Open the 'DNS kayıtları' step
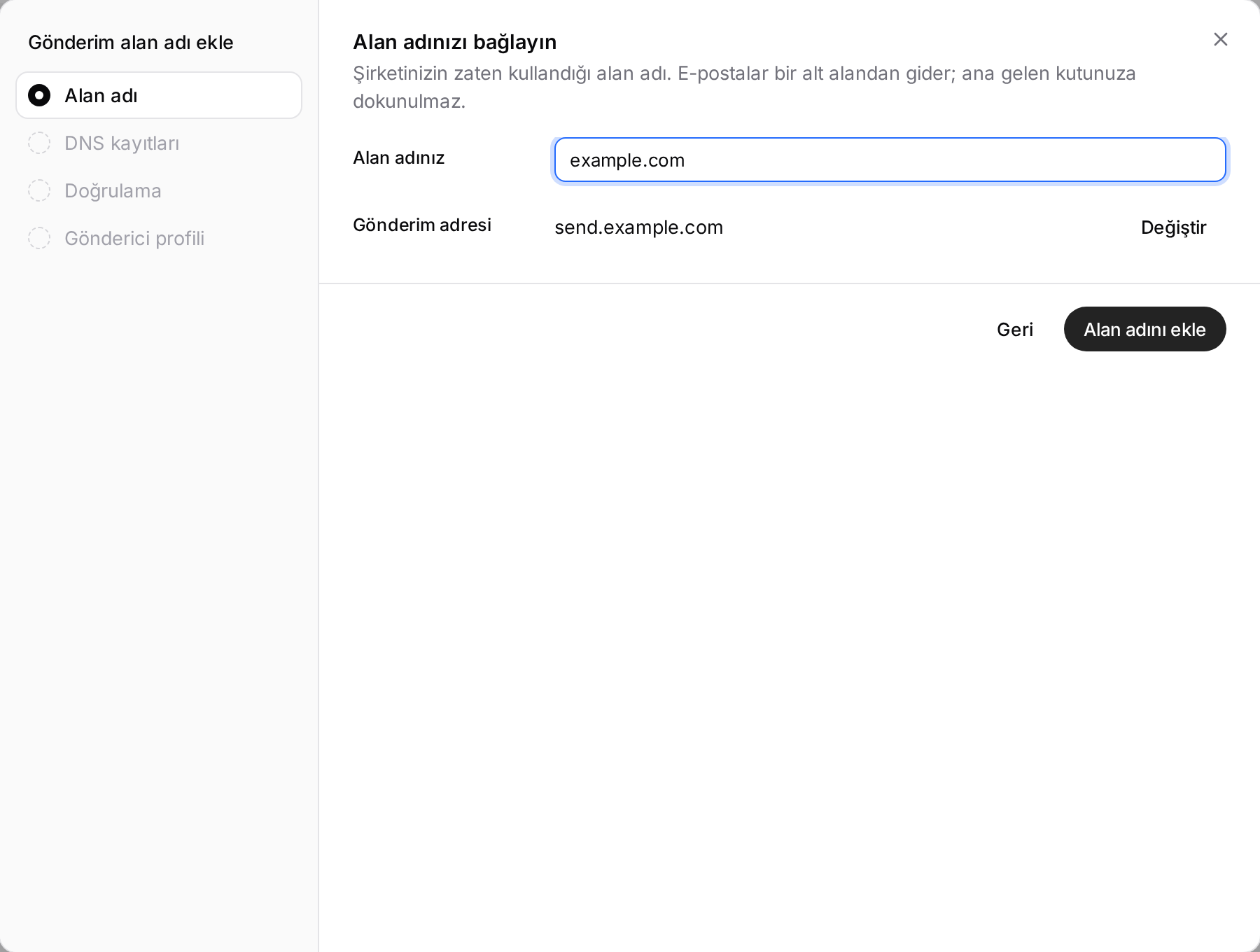The height and width of the screenshot is (952, 1260). (159, 143)
